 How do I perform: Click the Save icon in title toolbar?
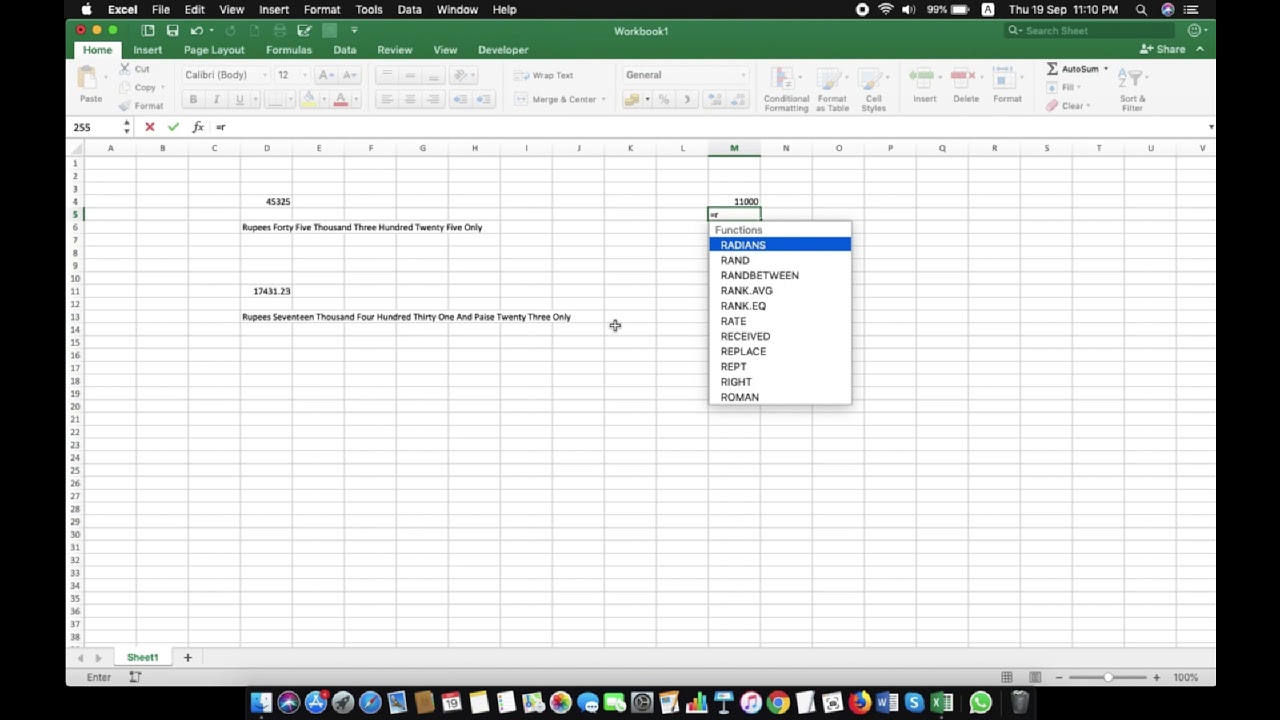(x=173, y=31)
